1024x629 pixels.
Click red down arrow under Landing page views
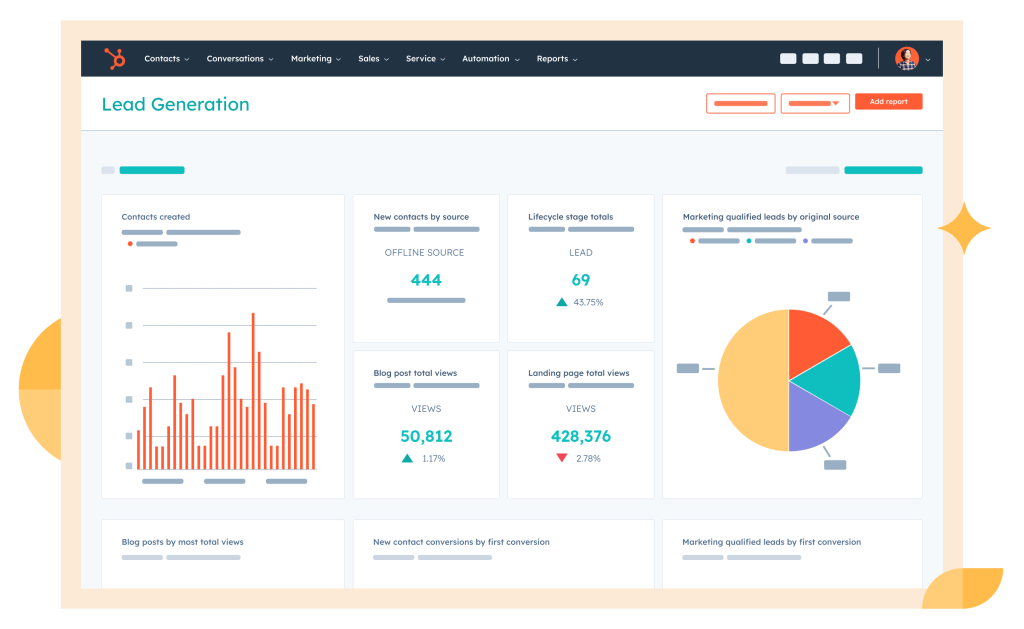coord(562,458)
